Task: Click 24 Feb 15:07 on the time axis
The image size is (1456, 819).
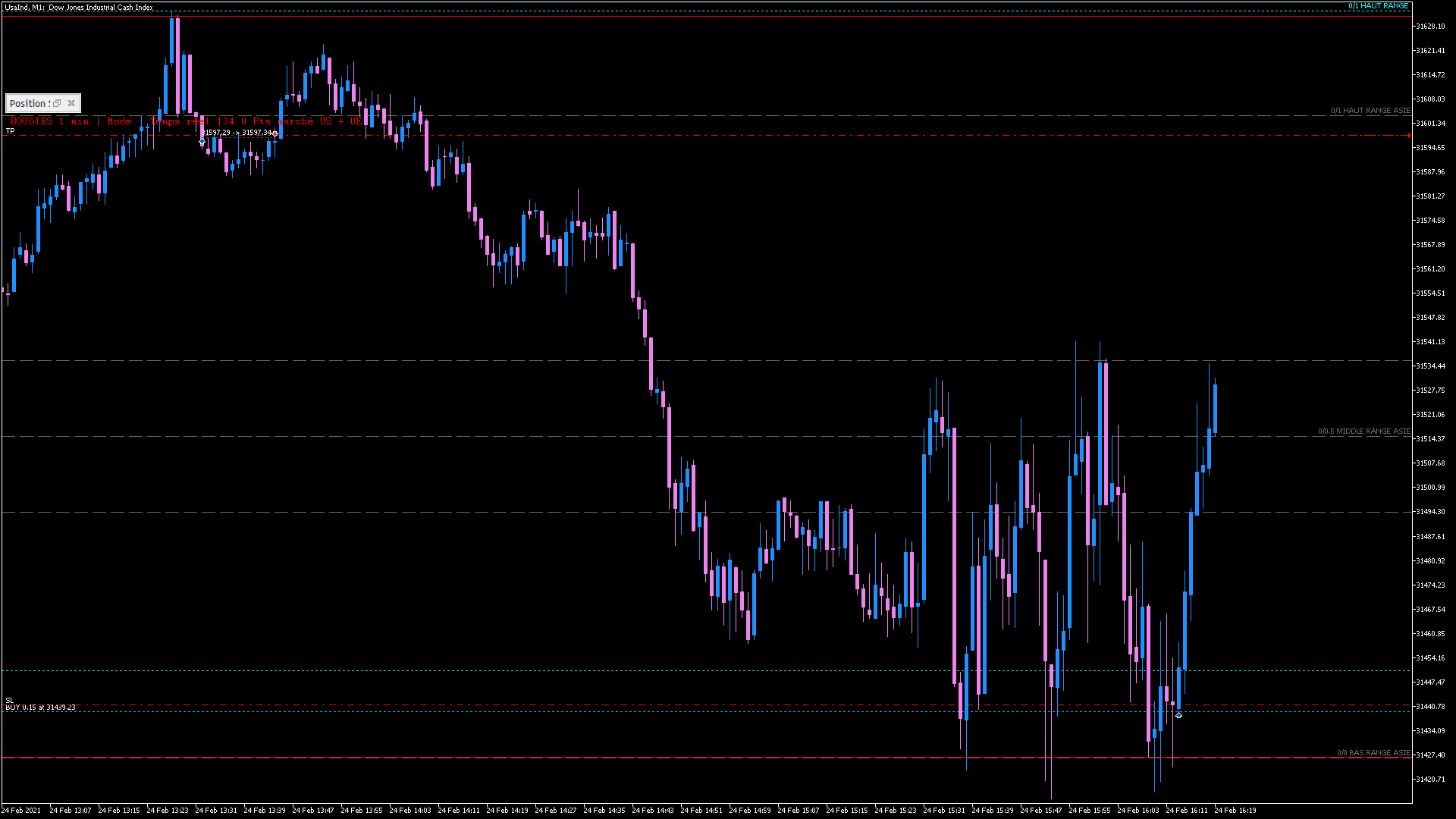Action: click(798, 811)
